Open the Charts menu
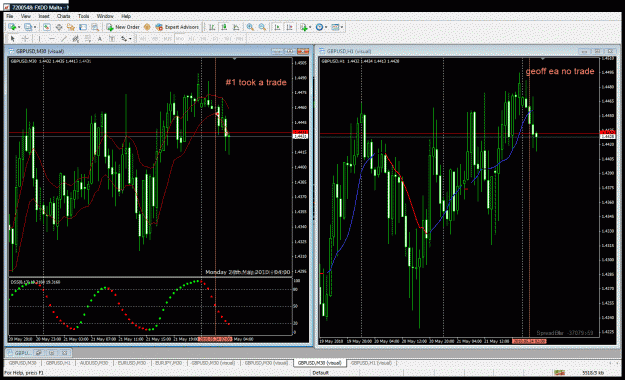625x380 pixels. point(64,16)
